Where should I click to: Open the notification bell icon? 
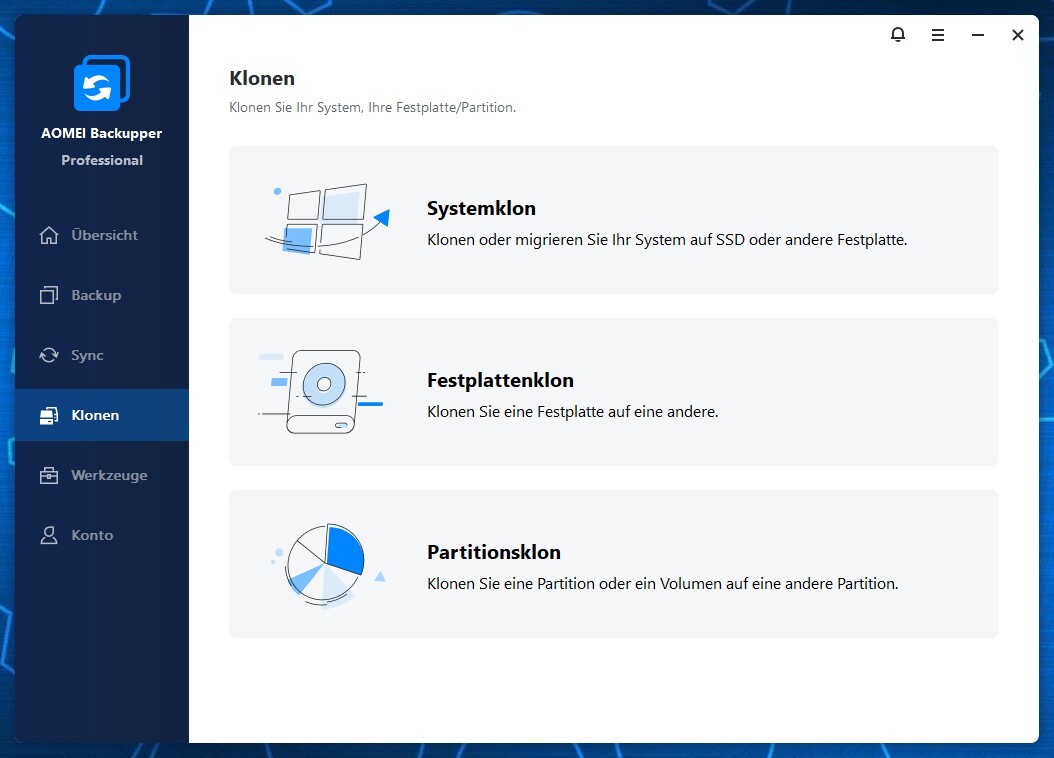(897, 35)
